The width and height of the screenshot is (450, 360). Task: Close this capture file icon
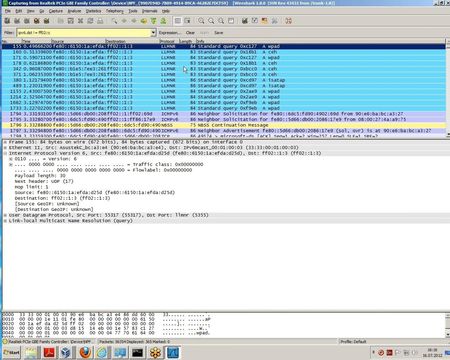[80, 21]
